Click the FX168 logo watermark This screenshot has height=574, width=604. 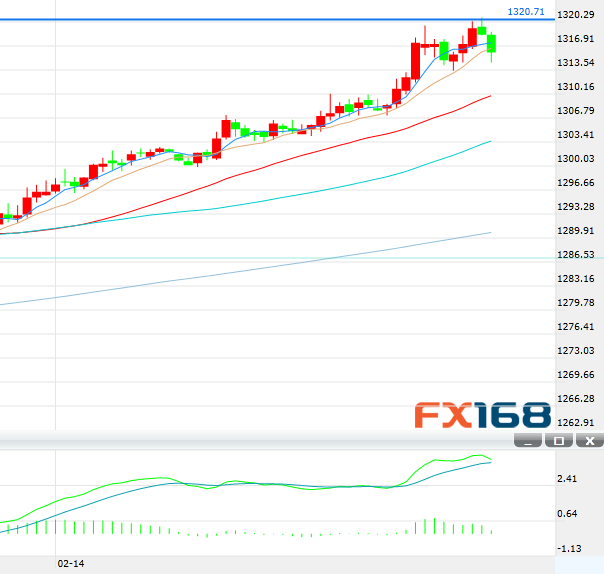pyautogui.click(x=483, y=415)
